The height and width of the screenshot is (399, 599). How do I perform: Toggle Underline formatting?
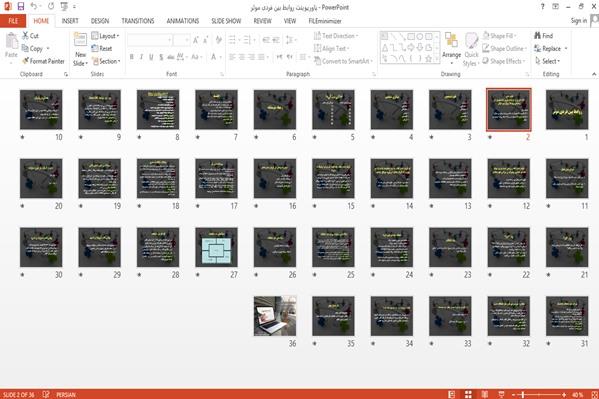pyautogui.click(x=151, y=57)
